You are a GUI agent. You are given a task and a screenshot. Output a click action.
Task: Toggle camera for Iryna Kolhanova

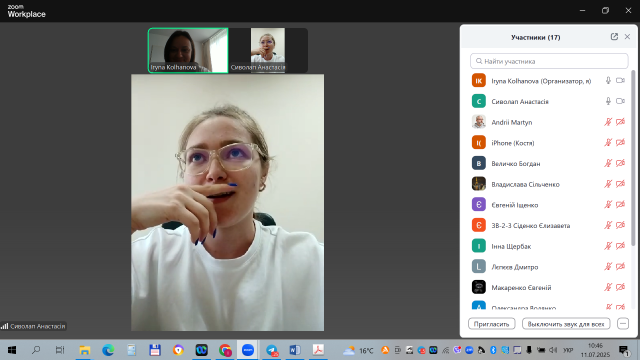620,80
